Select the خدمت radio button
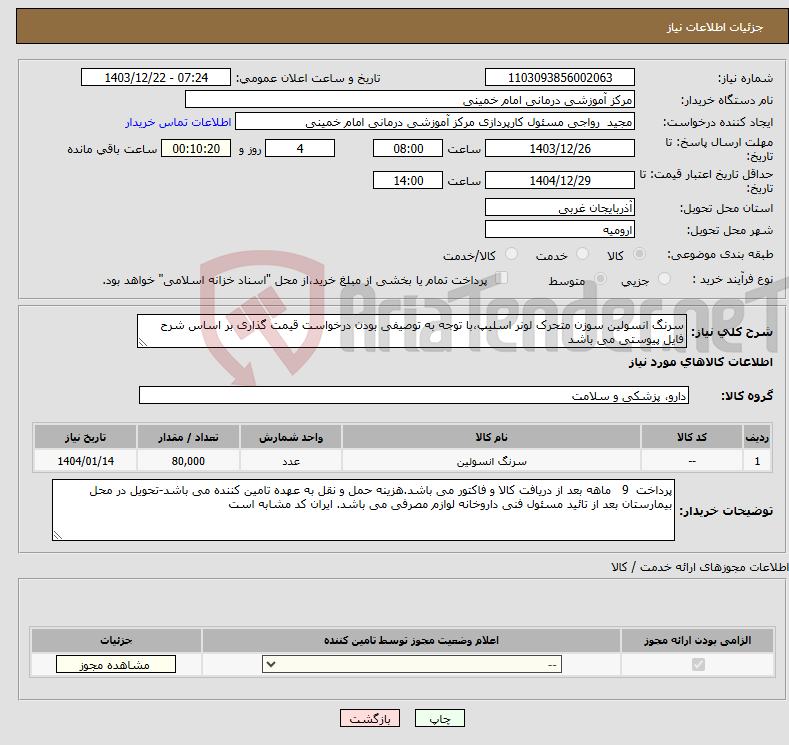This screenshot has height=745, width=789. click(582, 254)
